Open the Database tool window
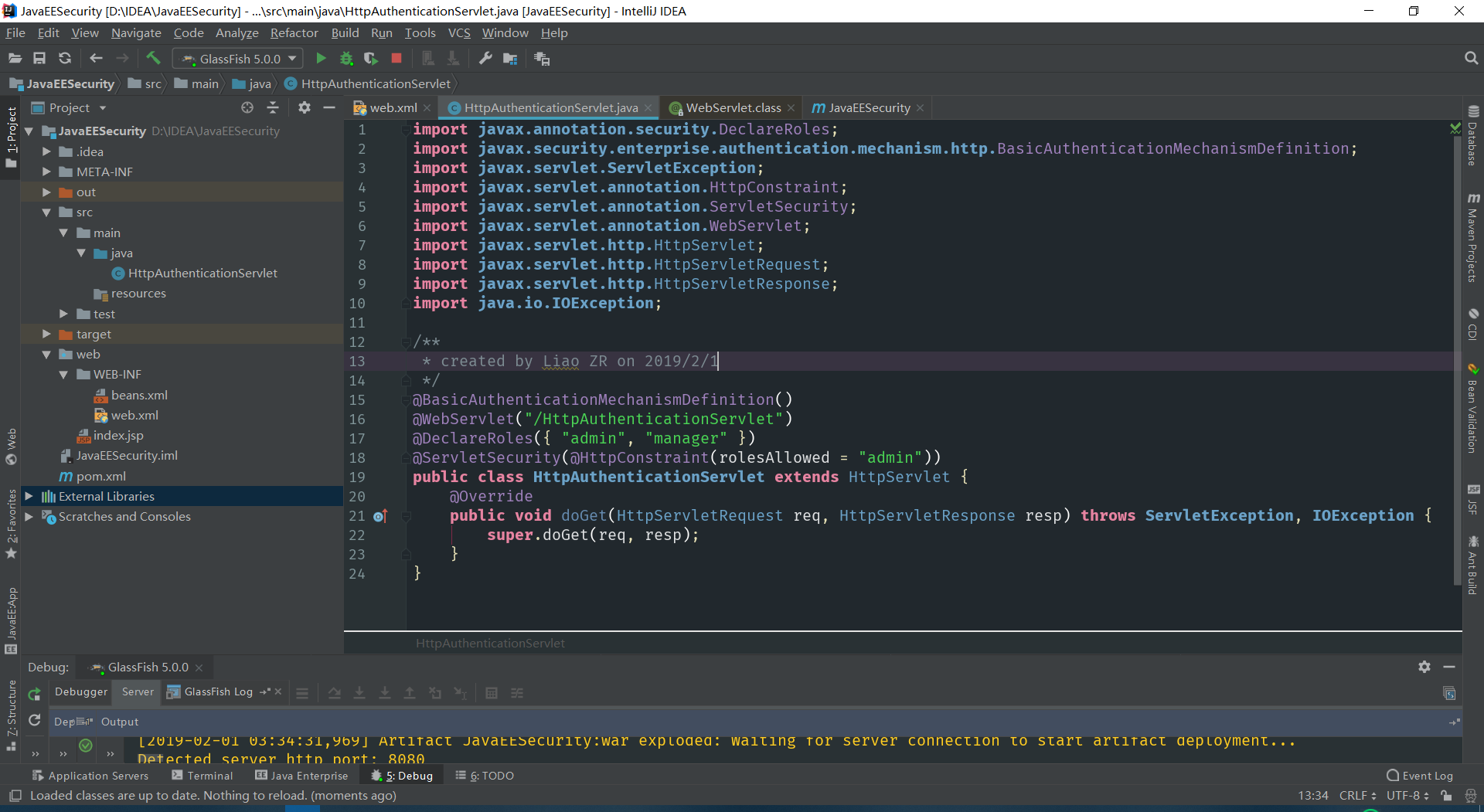1484x812 pixels. pyautogui.click(x=1472, y=136)
